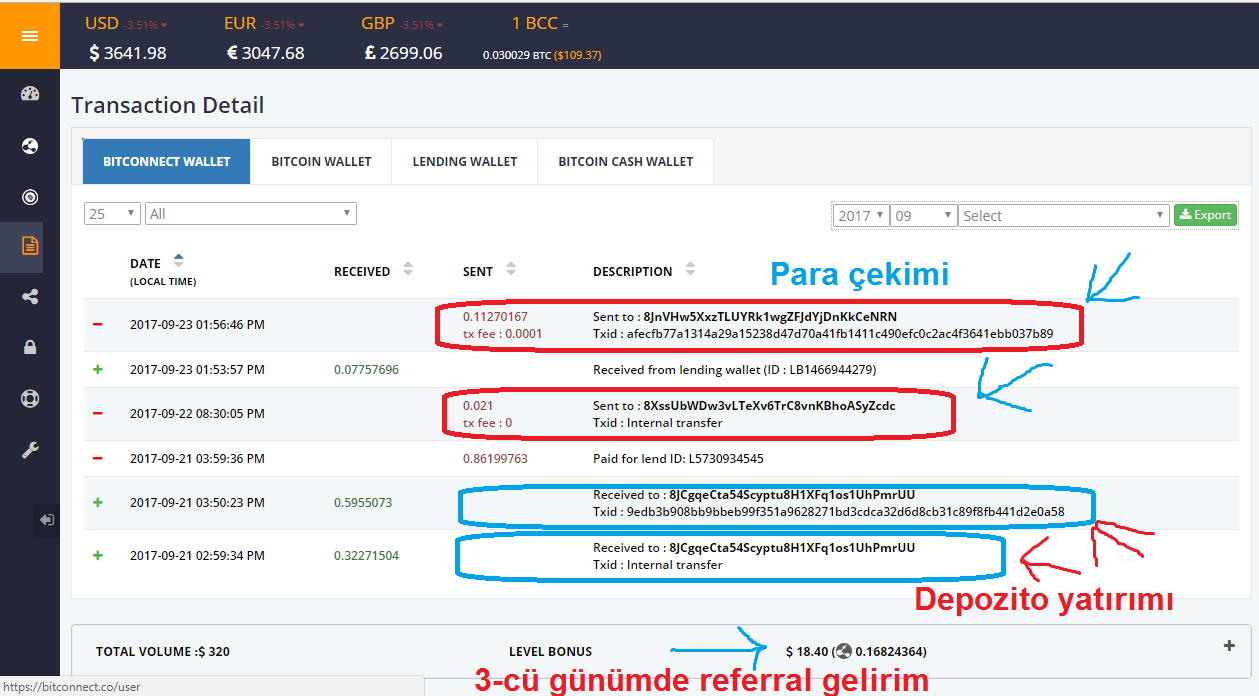Click TOTAL VOLUME :$ 320 label
This screenshot has width=1259, height=696.
coord(163,652)
